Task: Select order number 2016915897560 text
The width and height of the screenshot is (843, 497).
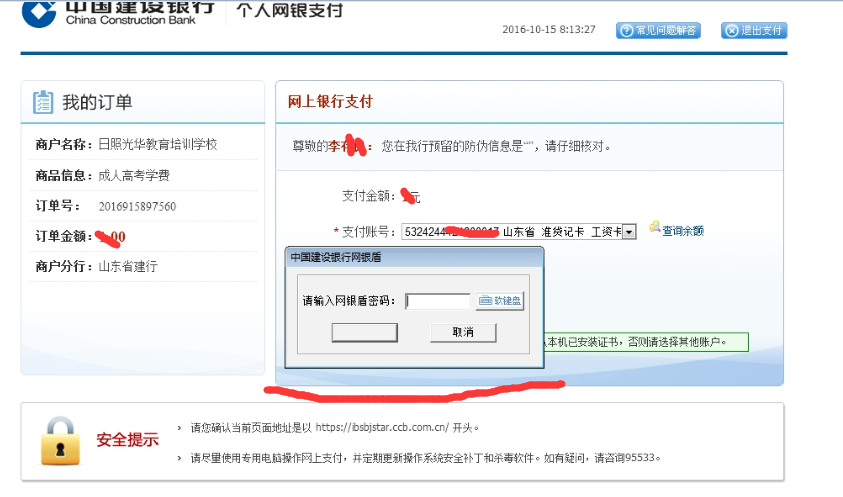Action: [137, 207]
